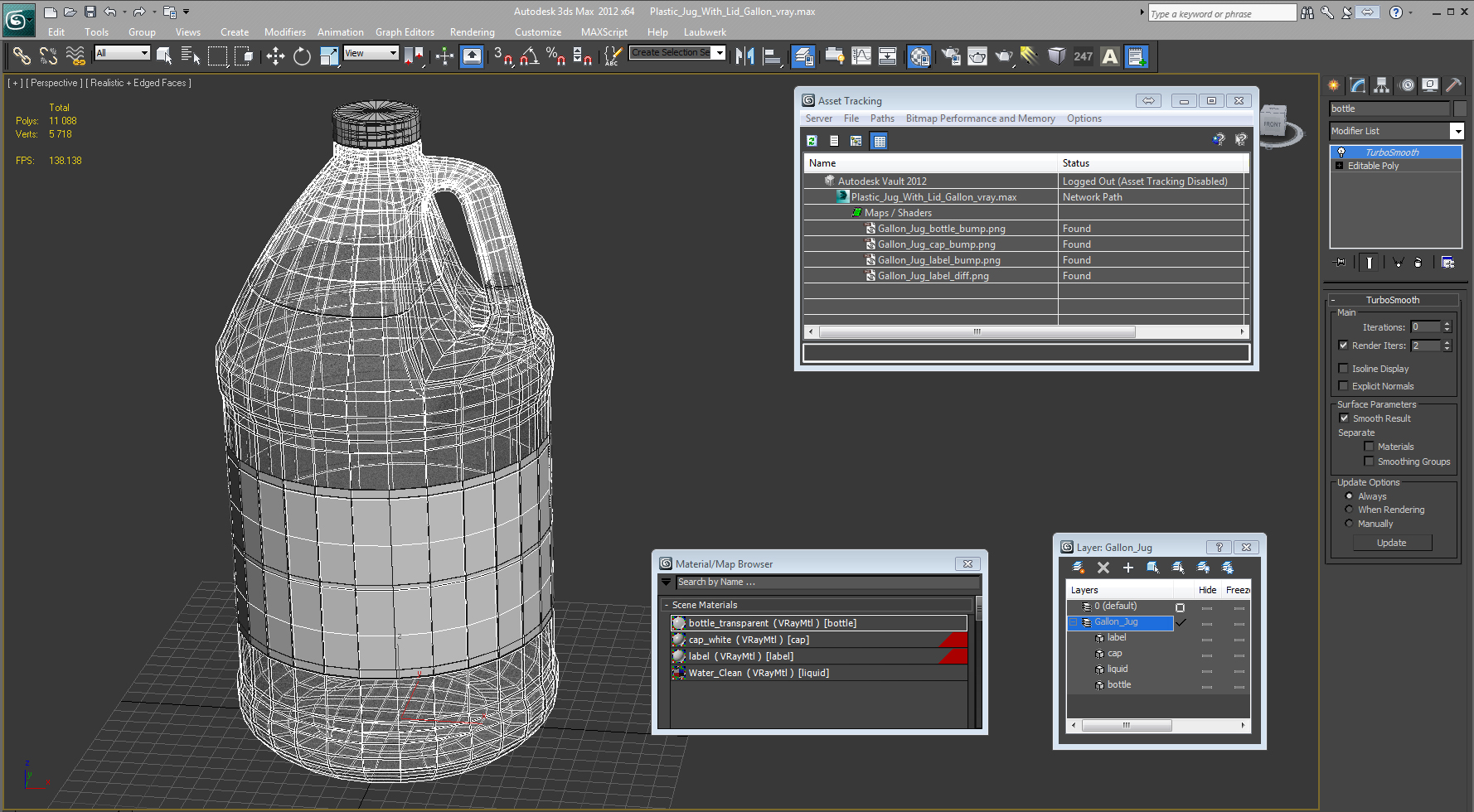This screenshot has height=812, width=1474.
Task: Switch to the Utilities panel hammer icon
Action: point(1453,85)
